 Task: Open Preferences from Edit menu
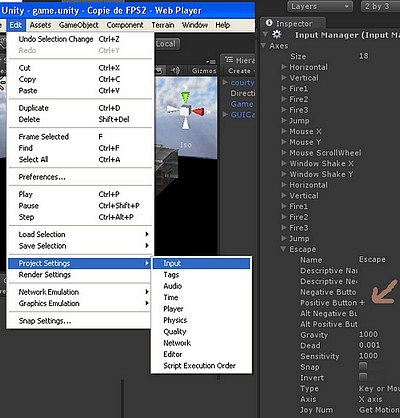click(80, 177)
